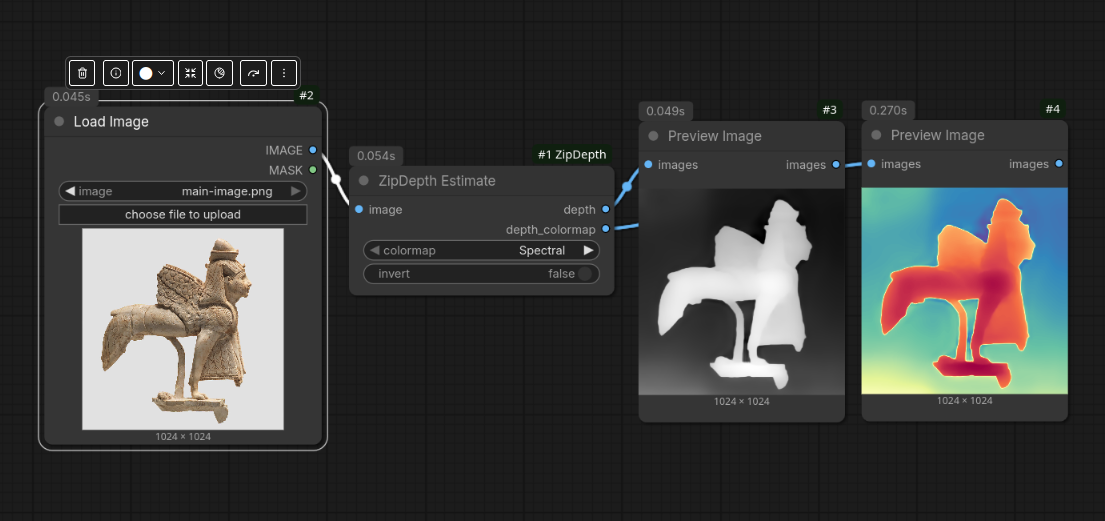The width and height of the screenshot is (1105, 521).
Task: Click the 0.270s execution time label
Action: coord(889,110)
